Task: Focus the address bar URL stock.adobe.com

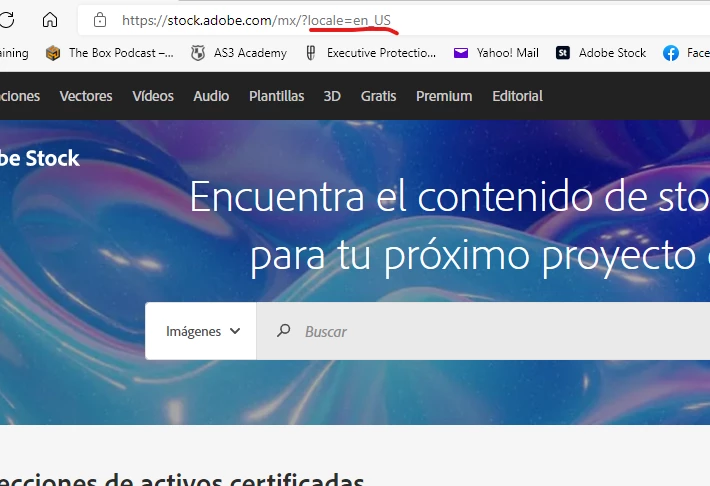Action: 256,20
